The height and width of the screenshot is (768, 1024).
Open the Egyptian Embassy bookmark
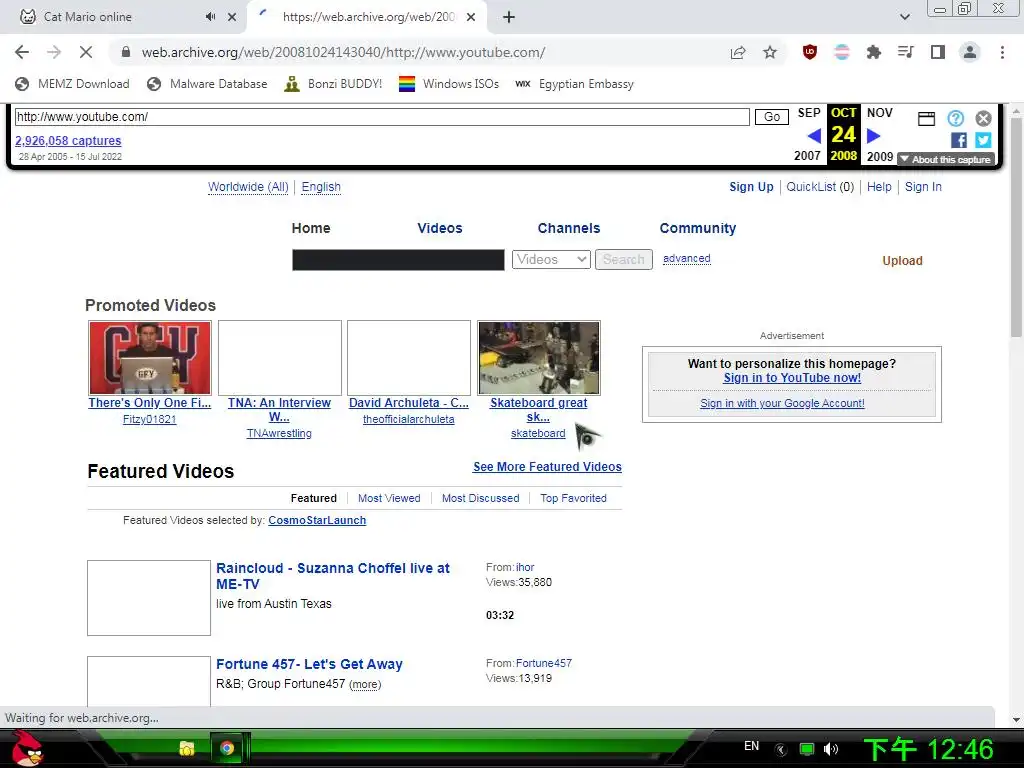[x=575, y=84]
